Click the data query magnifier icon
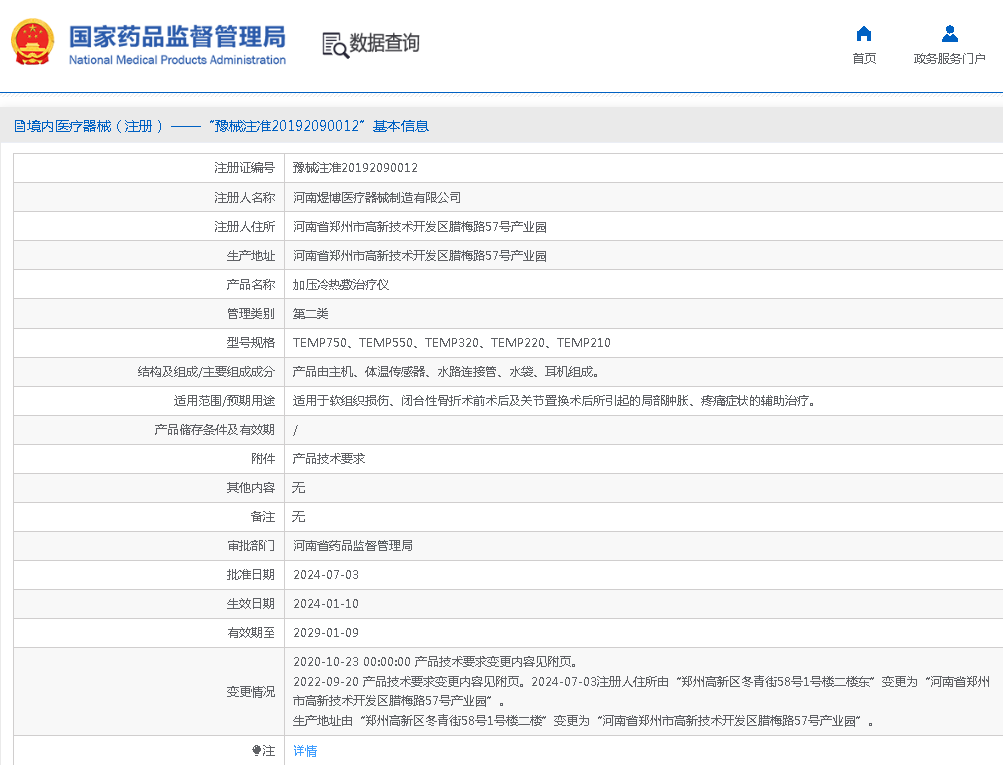 click(x=334, y=44)
